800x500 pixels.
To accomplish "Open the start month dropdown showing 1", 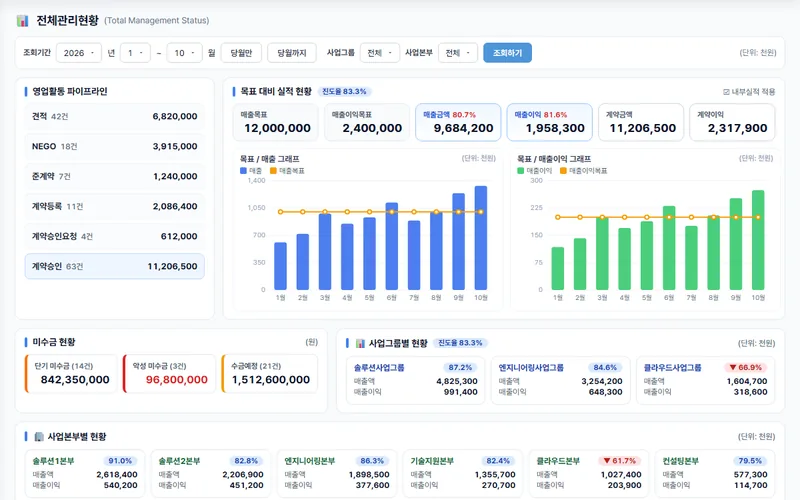I will click(x=135, y=53).
